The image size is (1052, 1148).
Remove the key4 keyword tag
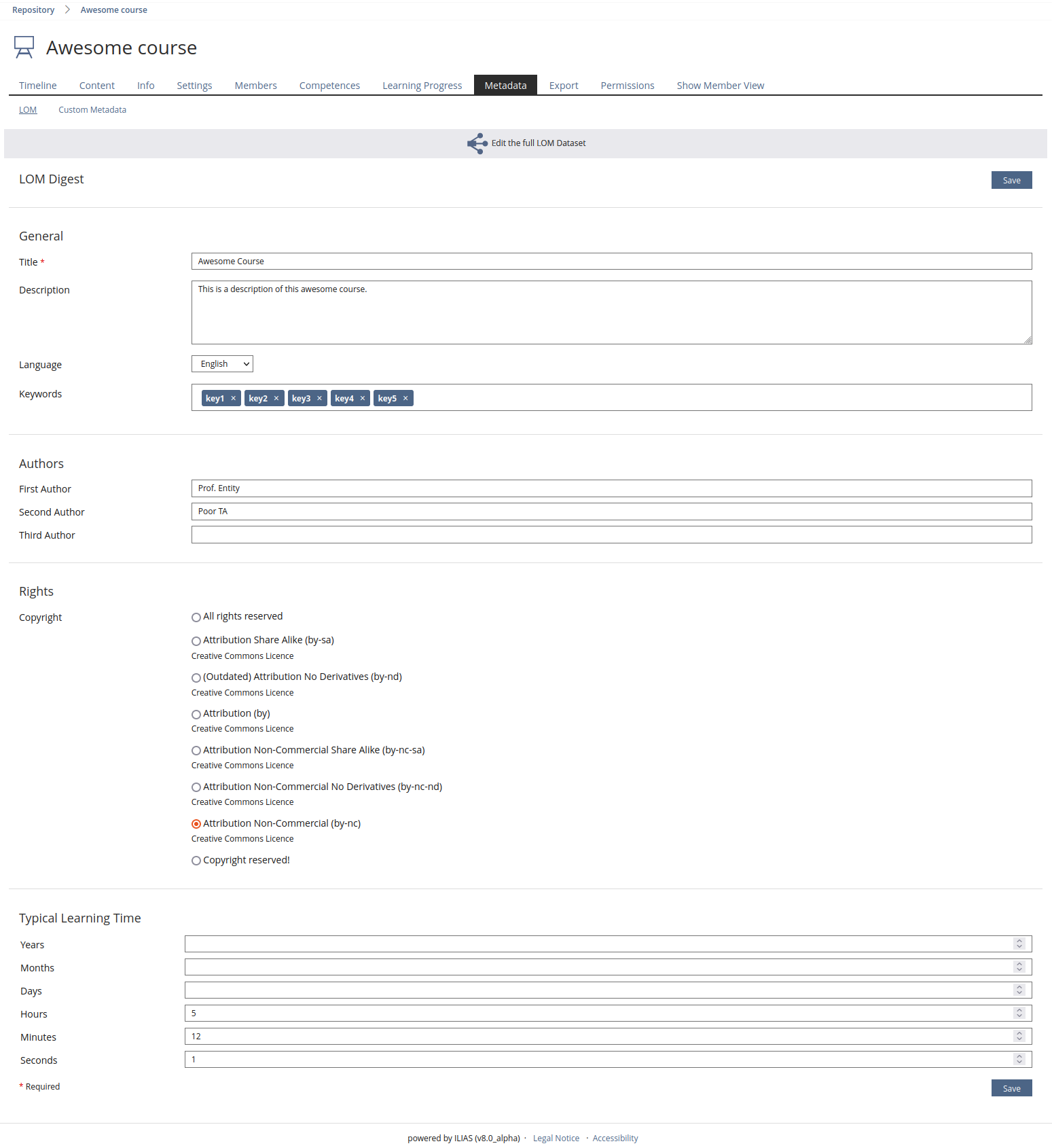click(363, 399)
